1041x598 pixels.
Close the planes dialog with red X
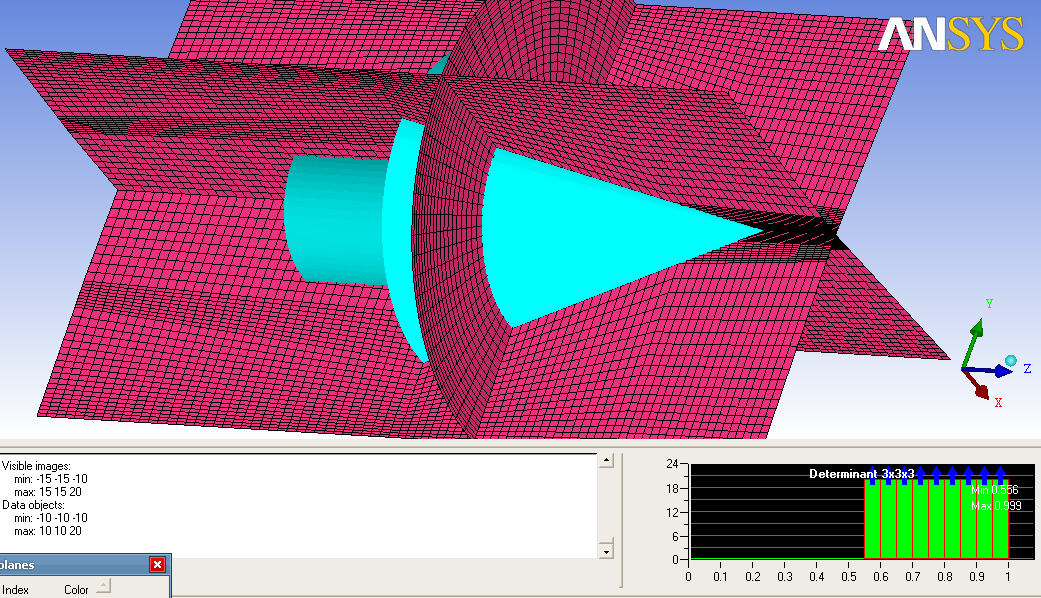157,565
